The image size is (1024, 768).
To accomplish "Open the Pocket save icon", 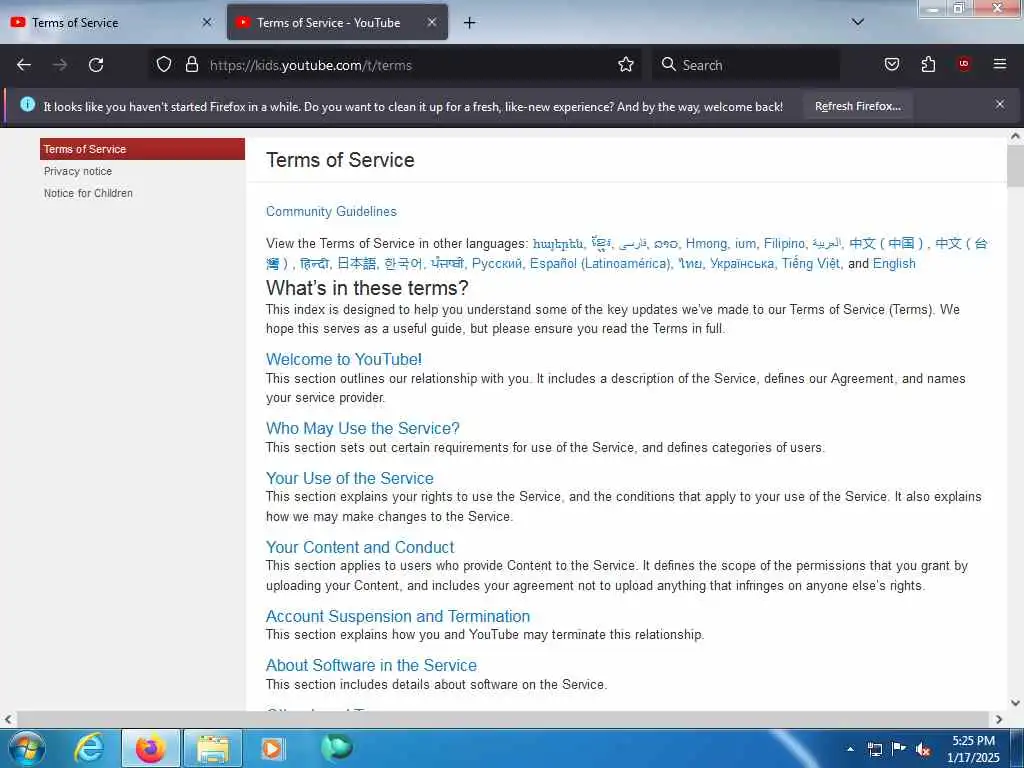I will point(891,65).
